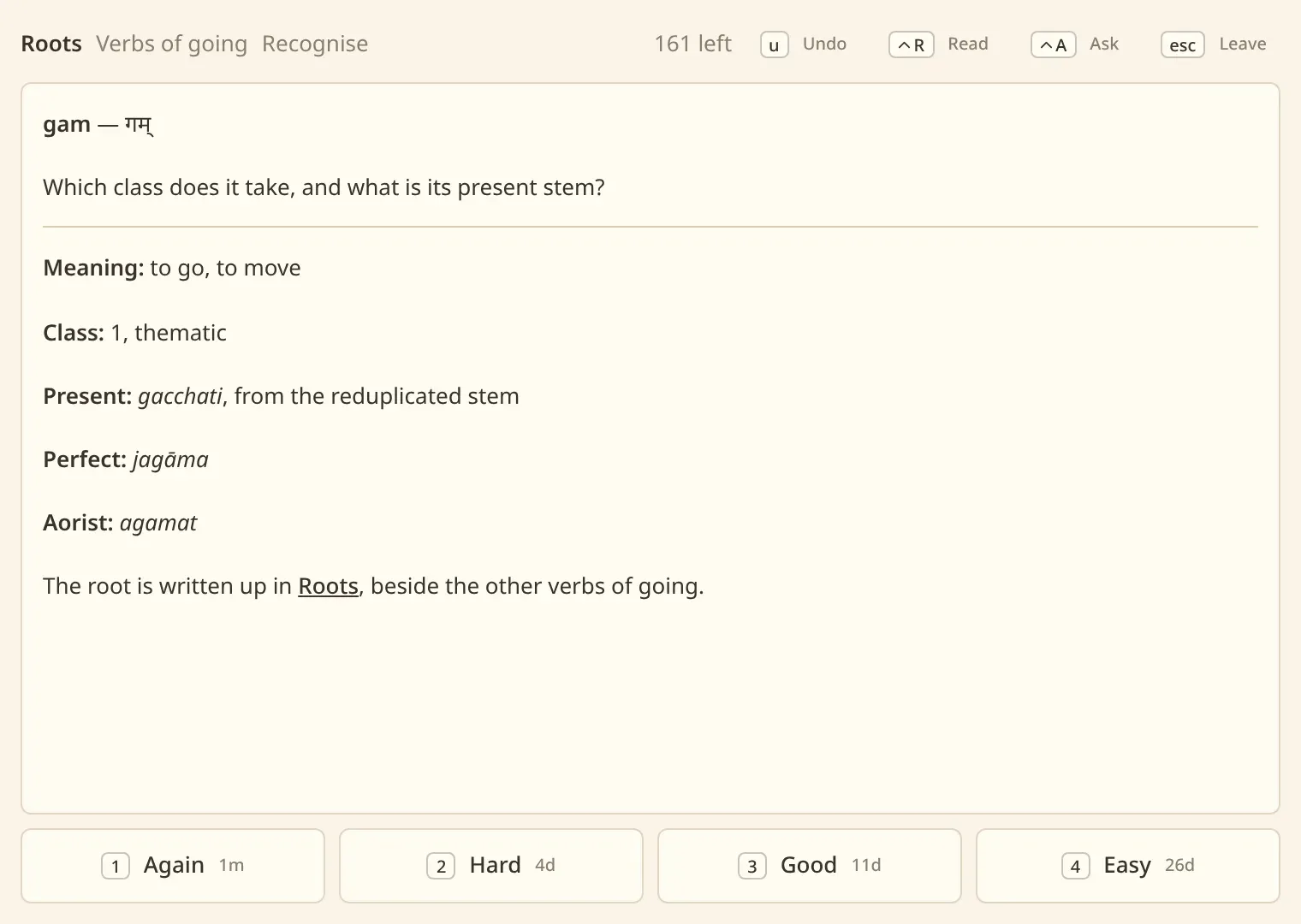This screenshot has height=924, width=1301.
Task: Click the present stem question text
Action: click(x=324, y=187)
